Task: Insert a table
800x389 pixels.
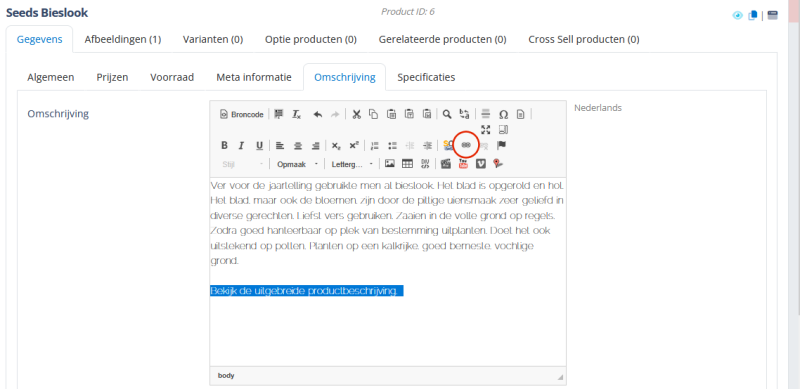Action: (x=407, y=164)
